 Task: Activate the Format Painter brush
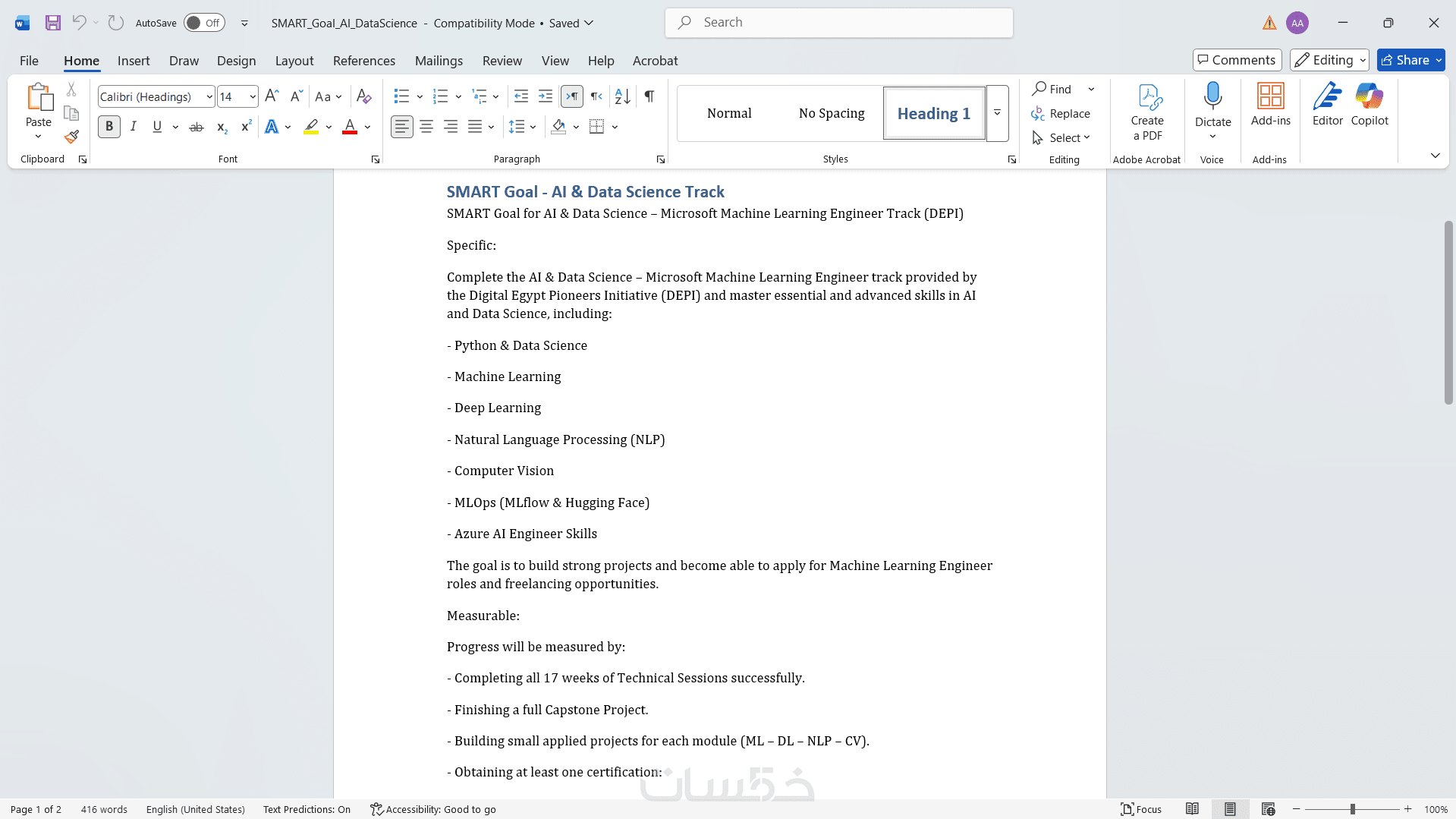pos(71,137)
